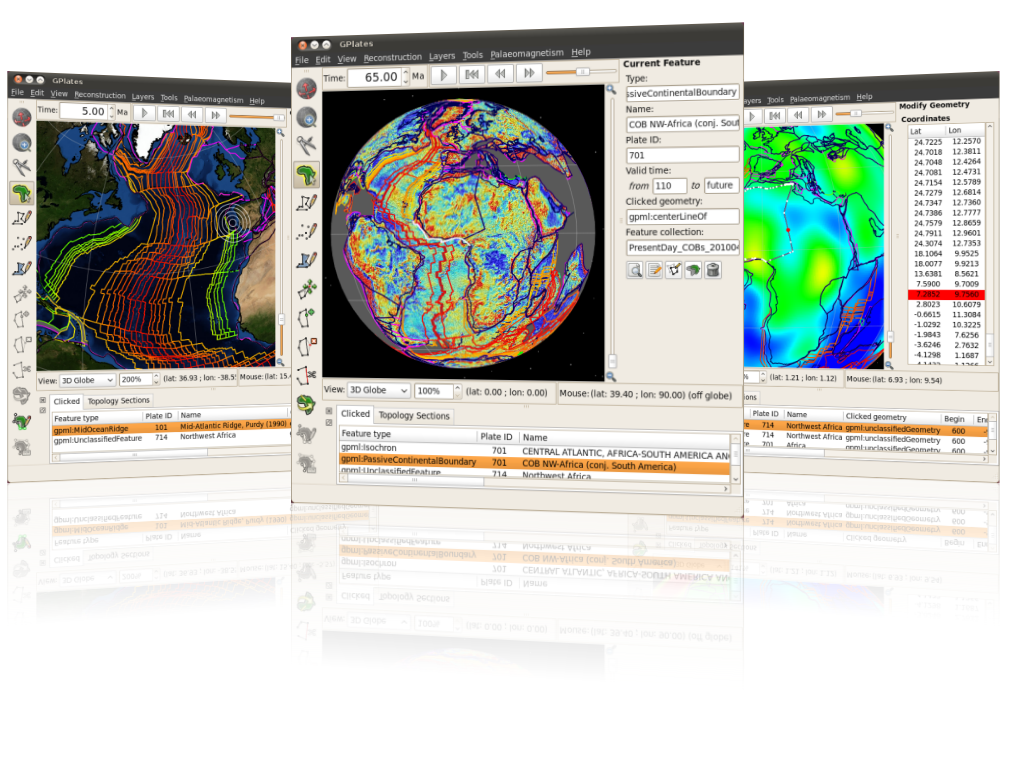The height and width of the screenshot is (766, 1020).
Task: Click Clone Geometry icon under Feature collection
Action: point(674,270)
